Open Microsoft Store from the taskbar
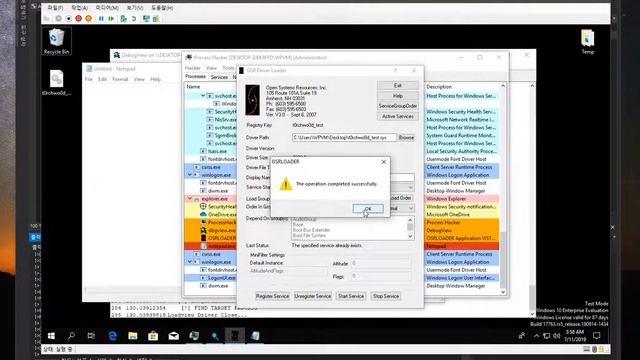The height and width of the screenshot is (360, 640). (x=153, y=336)
